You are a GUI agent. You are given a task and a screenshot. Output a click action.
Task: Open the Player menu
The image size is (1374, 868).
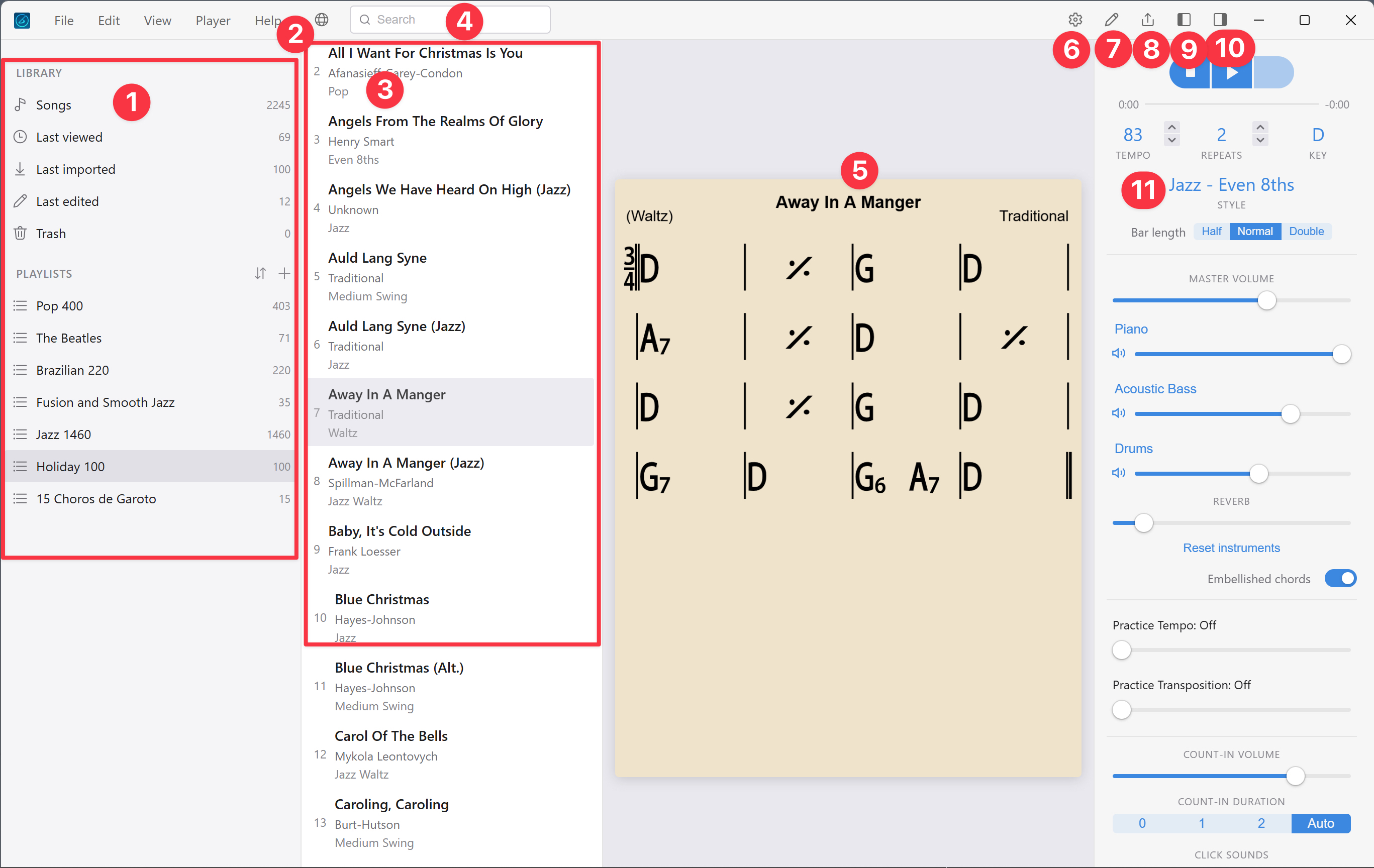pyautogui.click(x=212, y=20)
